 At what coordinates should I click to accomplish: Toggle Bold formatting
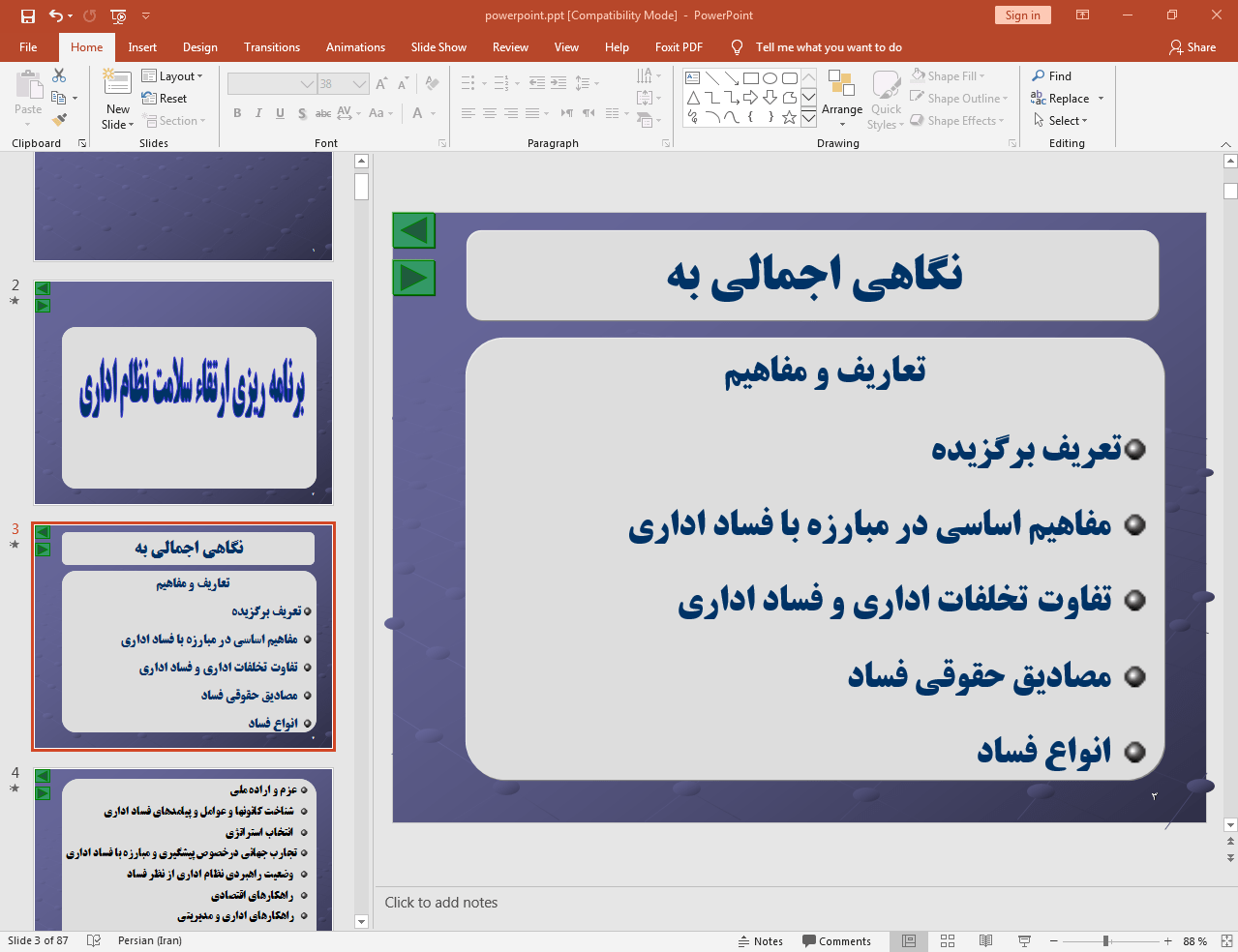click(x=237, y=113)
